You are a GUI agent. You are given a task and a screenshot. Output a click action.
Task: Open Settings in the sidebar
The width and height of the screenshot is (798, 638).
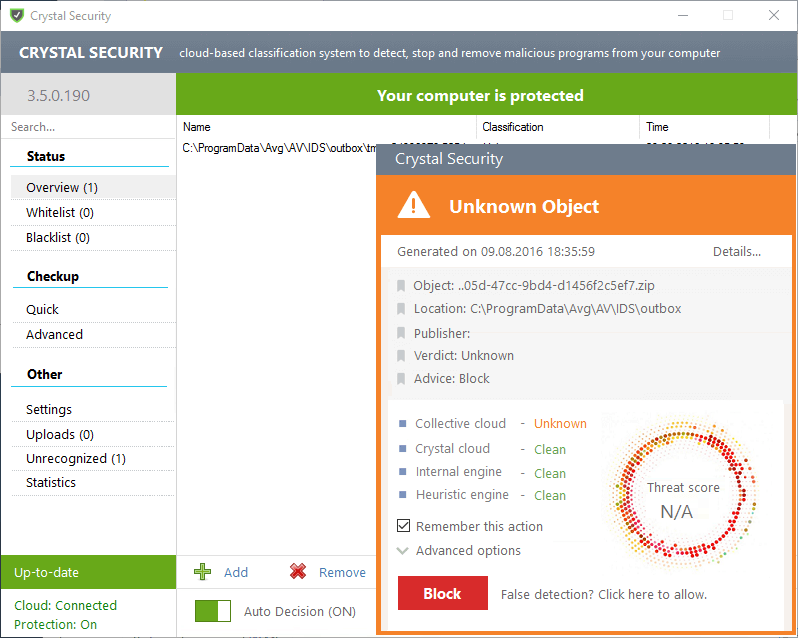[93, 409]
